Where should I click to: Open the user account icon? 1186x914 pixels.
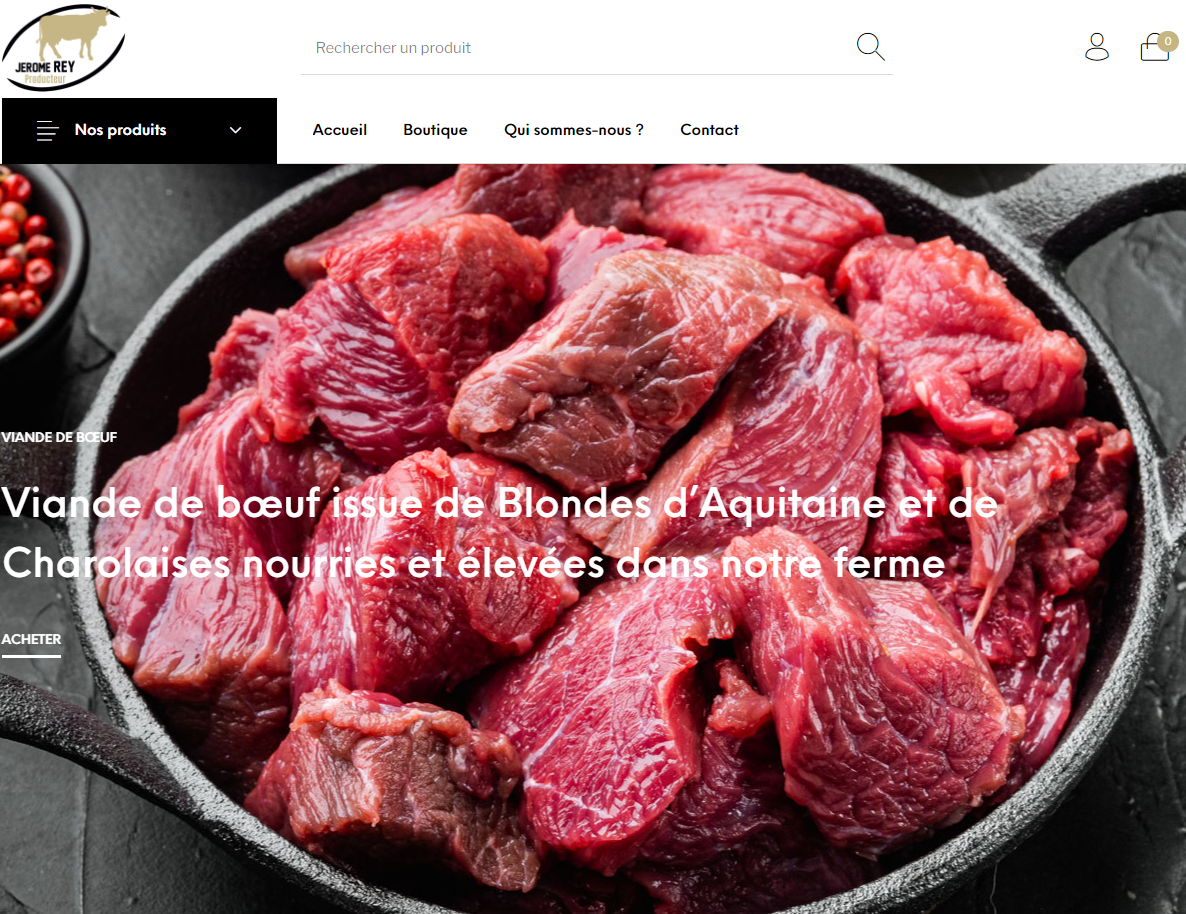[x=1096, y=47]
